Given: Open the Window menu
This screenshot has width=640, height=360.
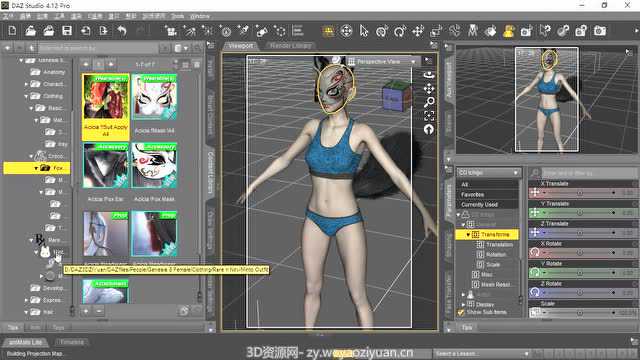Looking at the screenshot, I should click(x=200, y=16).
